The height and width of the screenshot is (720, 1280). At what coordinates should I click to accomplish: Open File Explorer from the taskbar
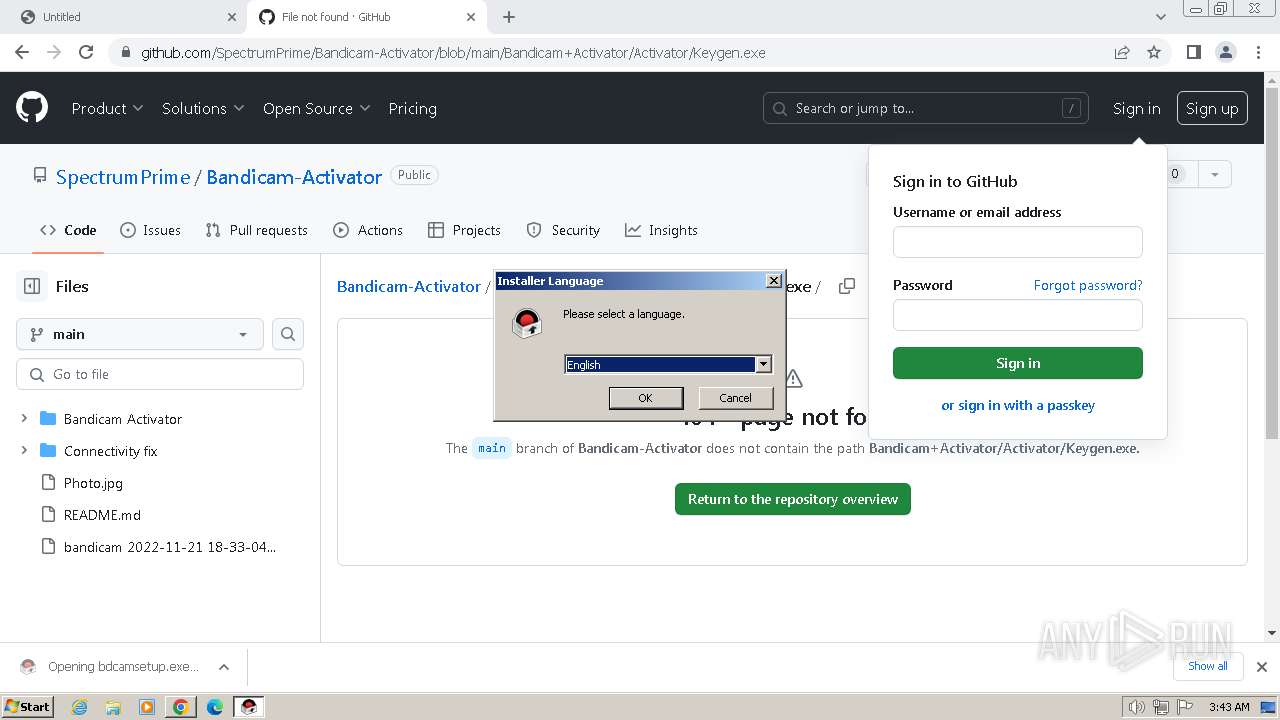[x=113, y=707]
